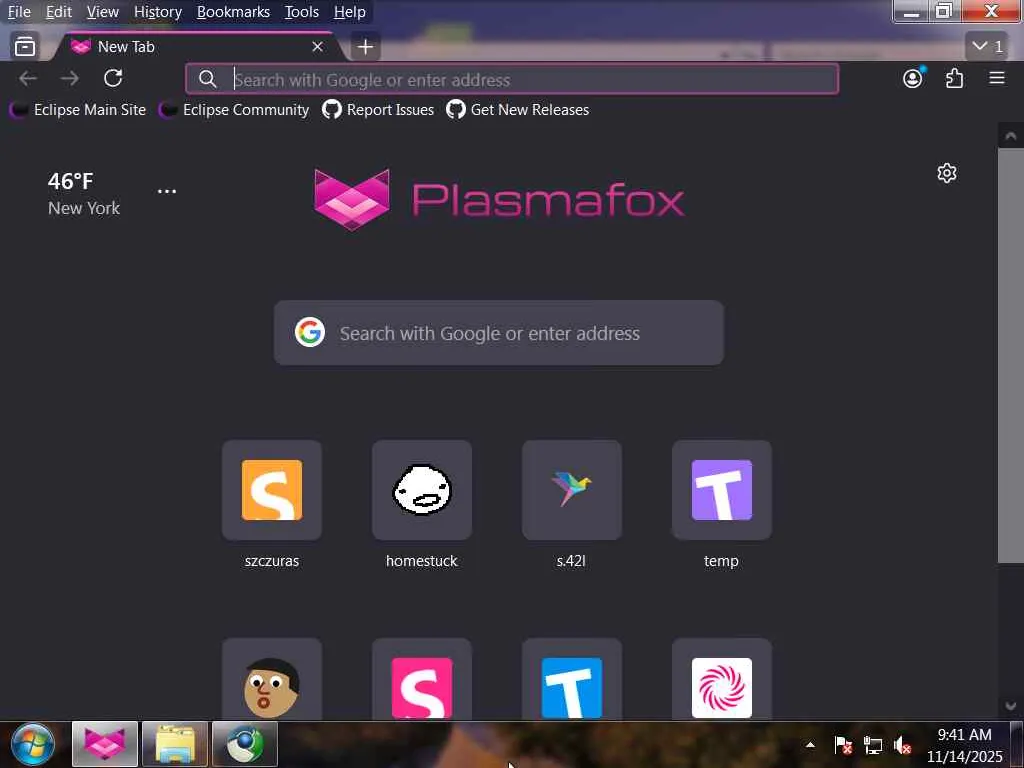The height and width of the screenshot is (768, 1024).
Task: Open the Firefox View tab overview icon
Action: (25, 46)
